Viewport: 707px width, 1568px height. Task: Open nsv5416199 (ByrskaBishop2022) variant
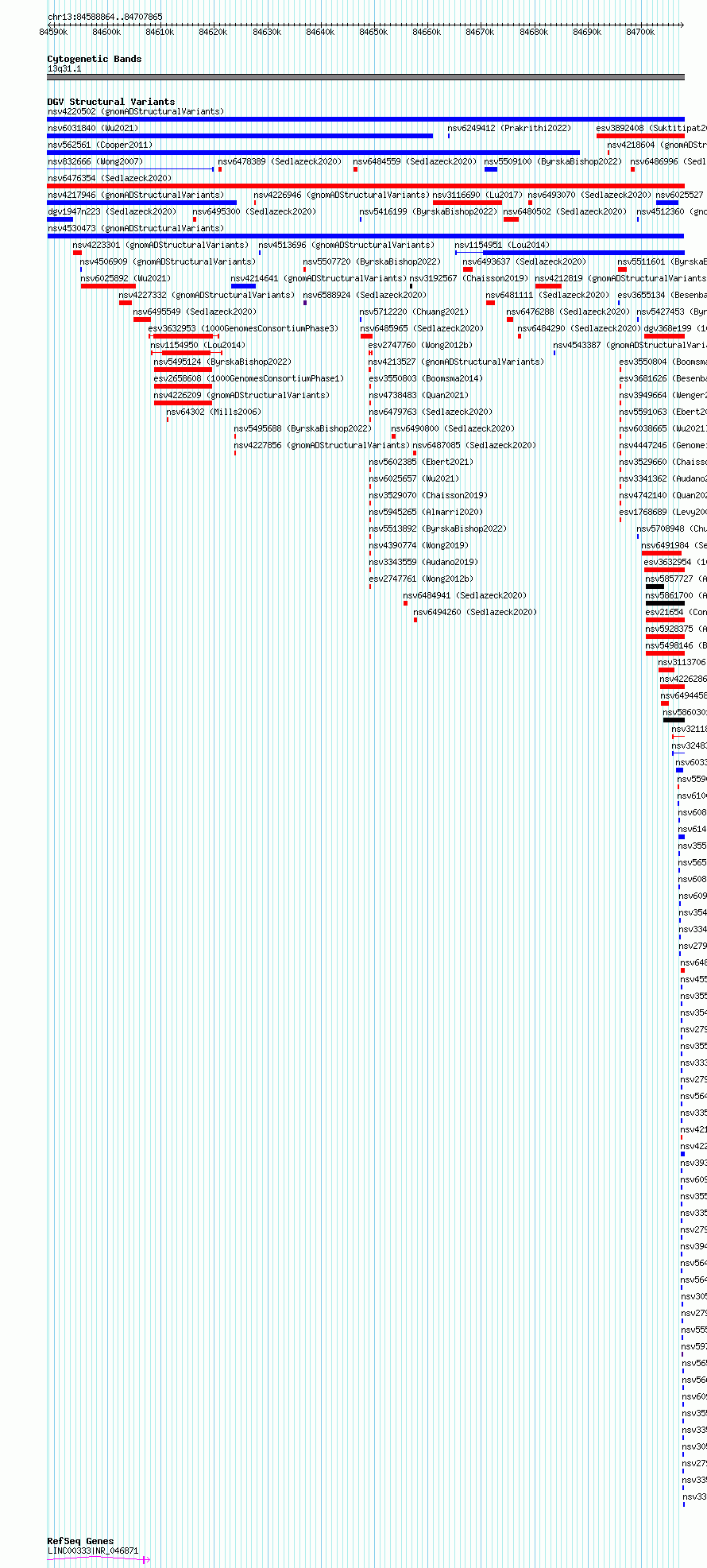pos(428,211)
